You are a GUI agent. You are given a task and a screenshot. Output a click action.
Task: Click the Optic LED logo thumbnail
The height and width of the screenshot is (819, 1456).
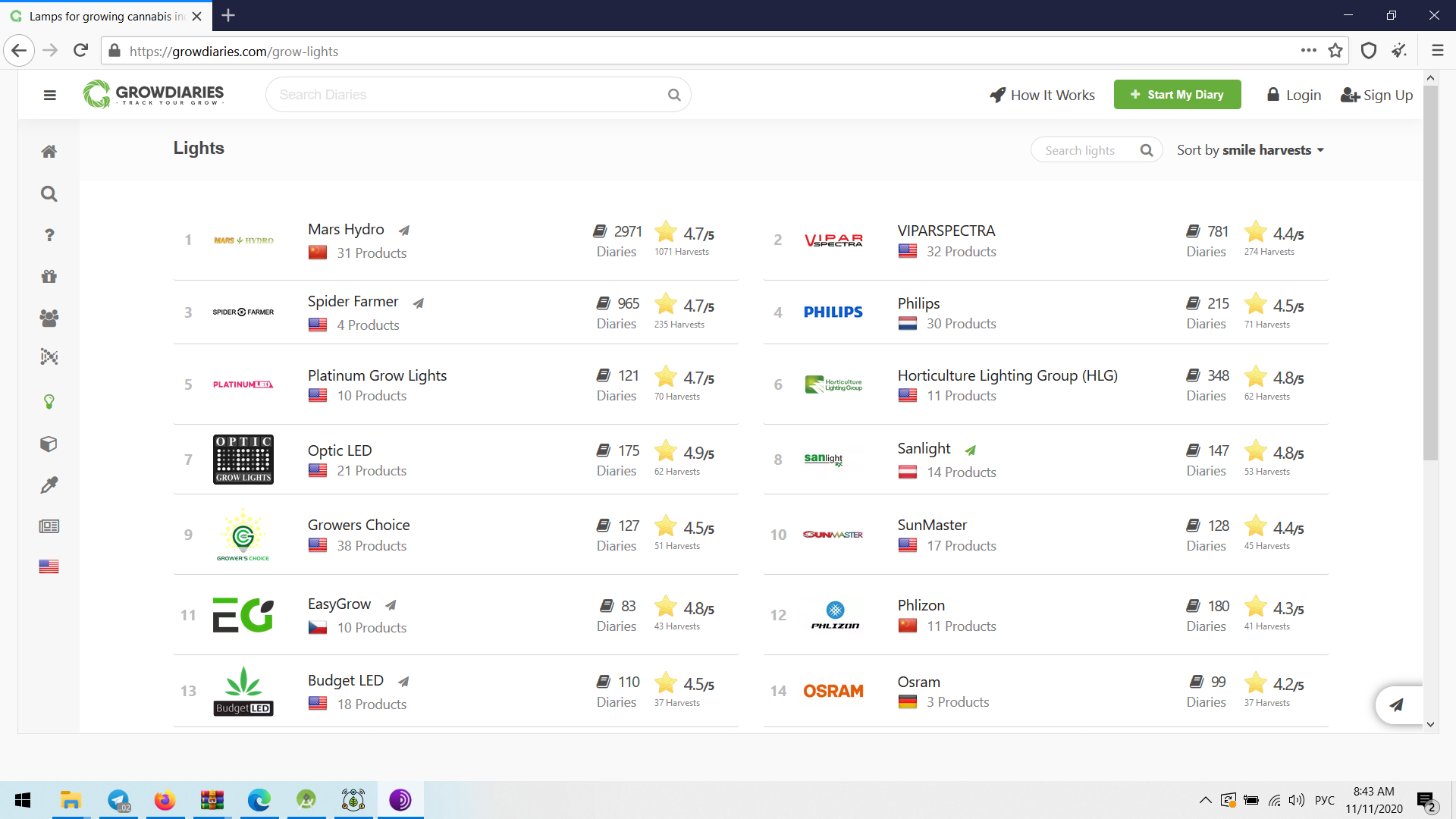pyautogui.click(x=243, y=460)
